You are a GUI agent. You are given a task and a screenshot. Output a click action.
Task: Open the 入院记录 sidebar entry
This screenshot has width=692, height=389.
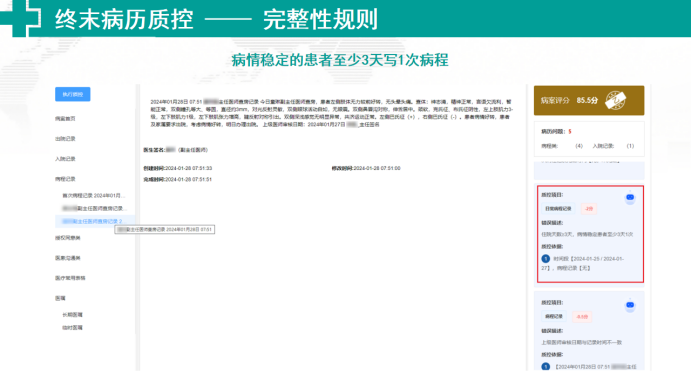(x=65, y=159)
